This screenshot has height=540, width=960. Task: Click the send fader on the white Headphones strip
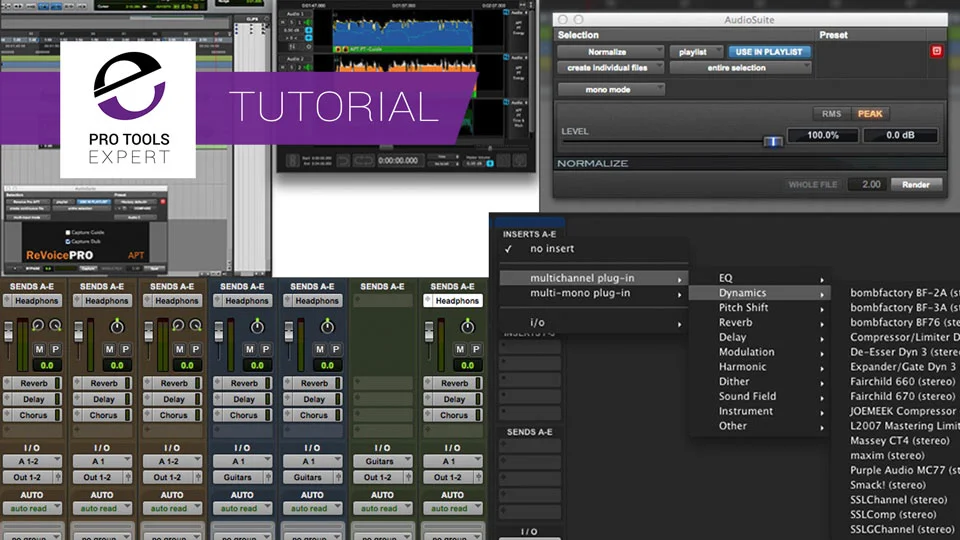429,331
